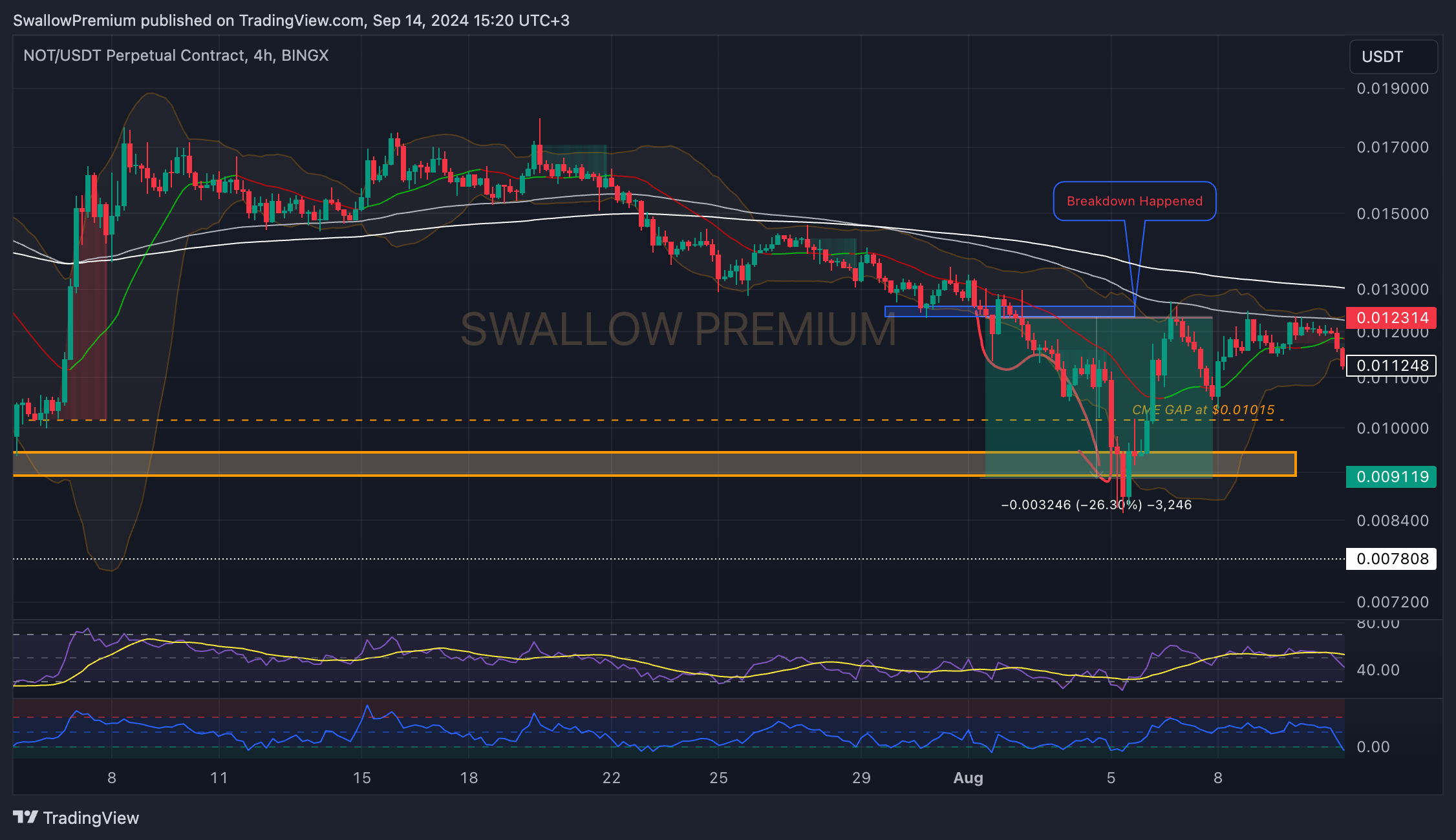Click the 0.019000 price axis label

1393,89
